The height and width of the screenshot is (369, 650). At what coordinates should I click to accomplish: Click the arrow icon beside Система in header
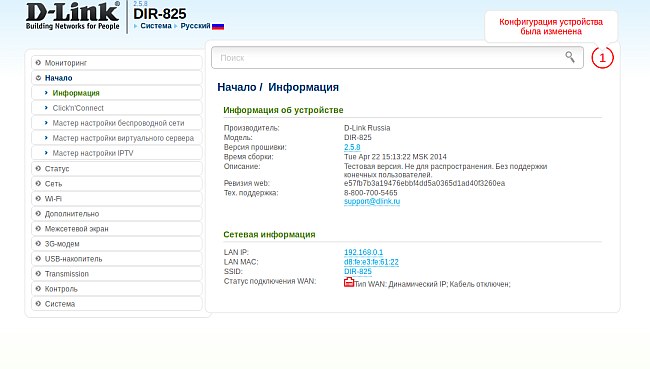coord(136,26)
